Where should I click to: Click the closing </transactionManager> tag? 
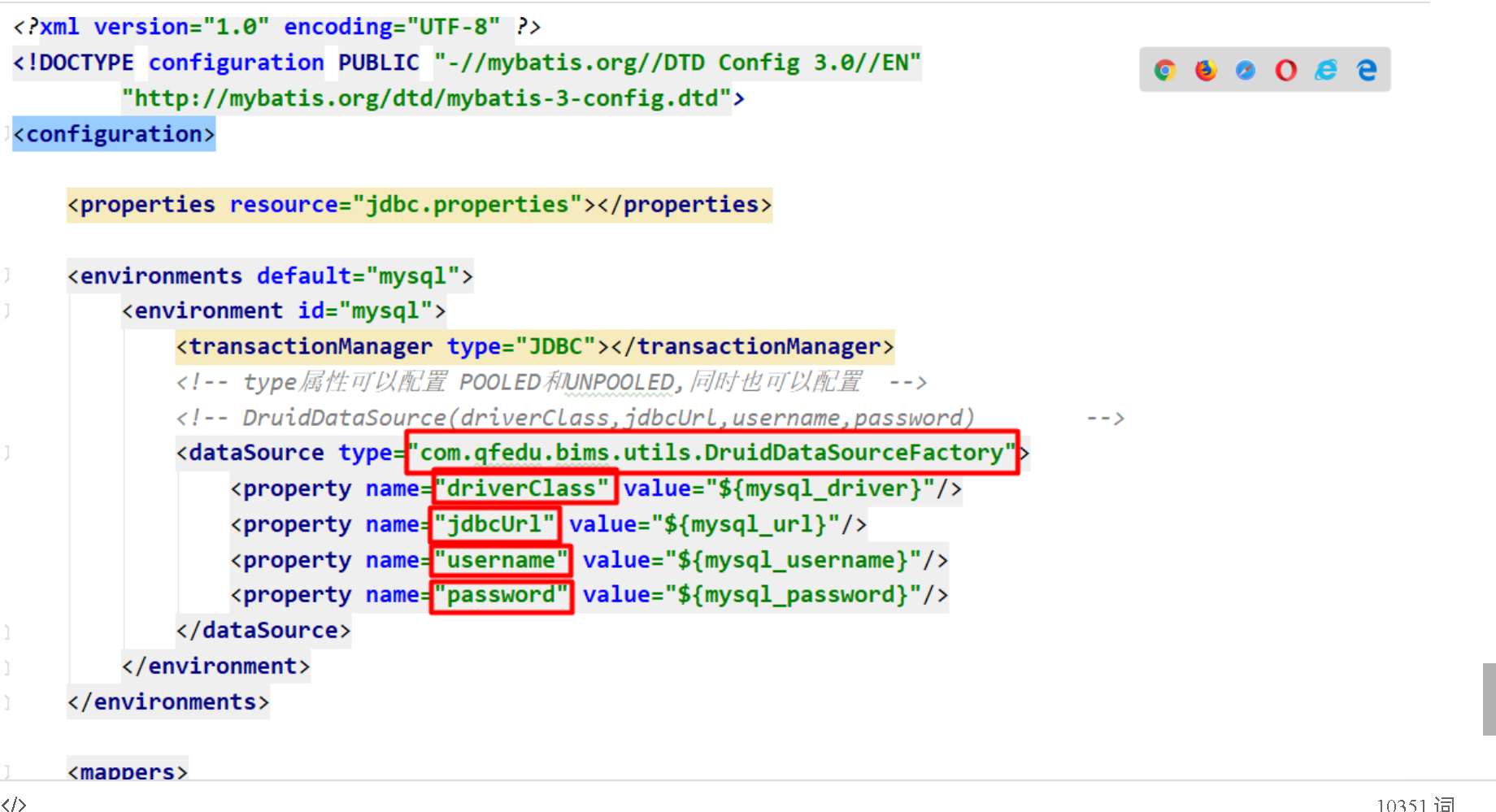tap(752, 347)
